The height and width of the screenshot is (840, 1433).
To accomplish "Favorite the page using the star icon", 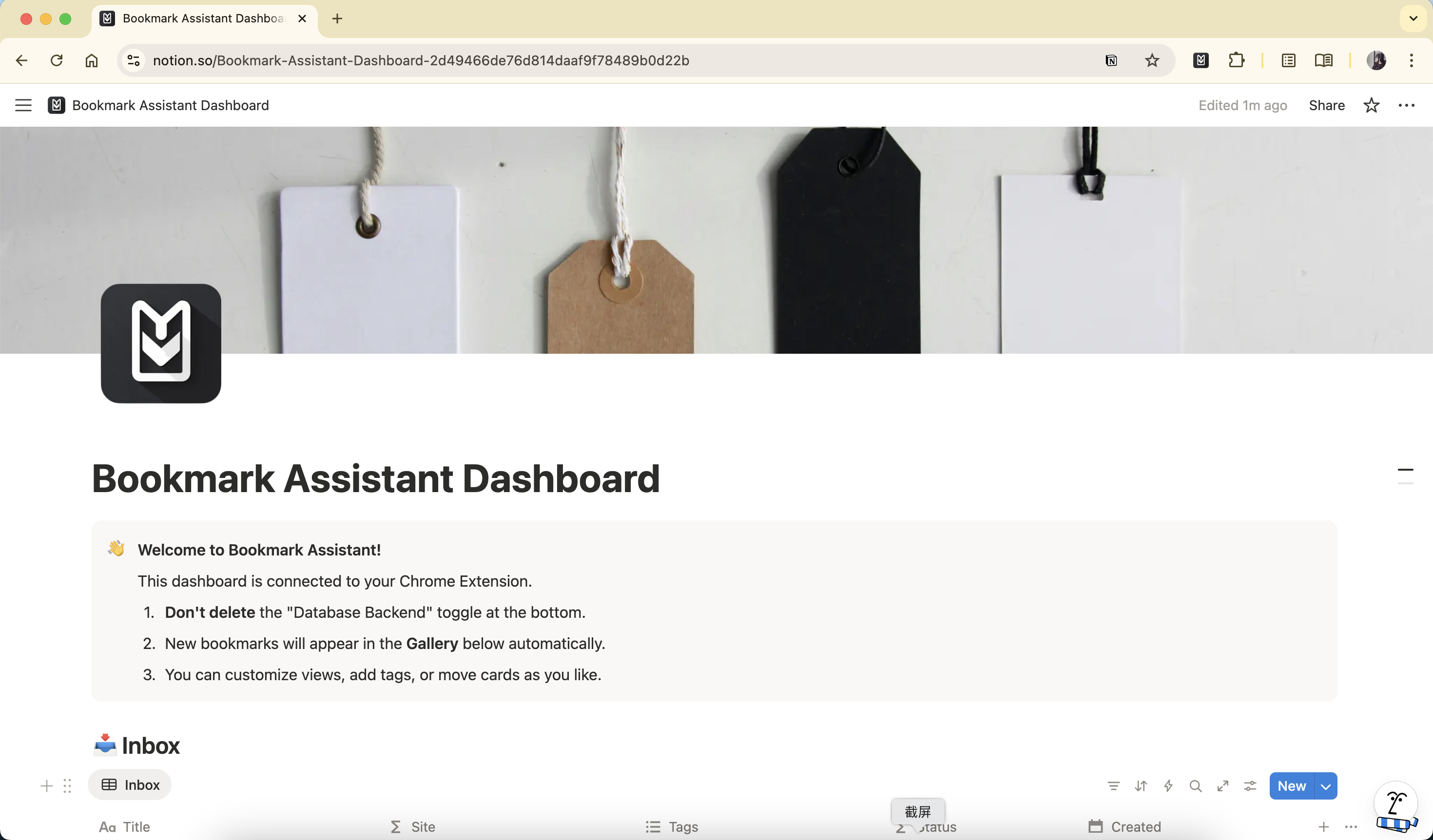I will click(x=1372, y=105).
